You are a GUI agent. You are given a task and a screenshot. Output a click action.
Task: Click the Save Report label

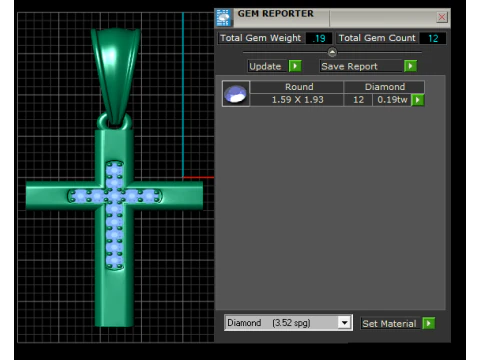[x=361, y=66]
